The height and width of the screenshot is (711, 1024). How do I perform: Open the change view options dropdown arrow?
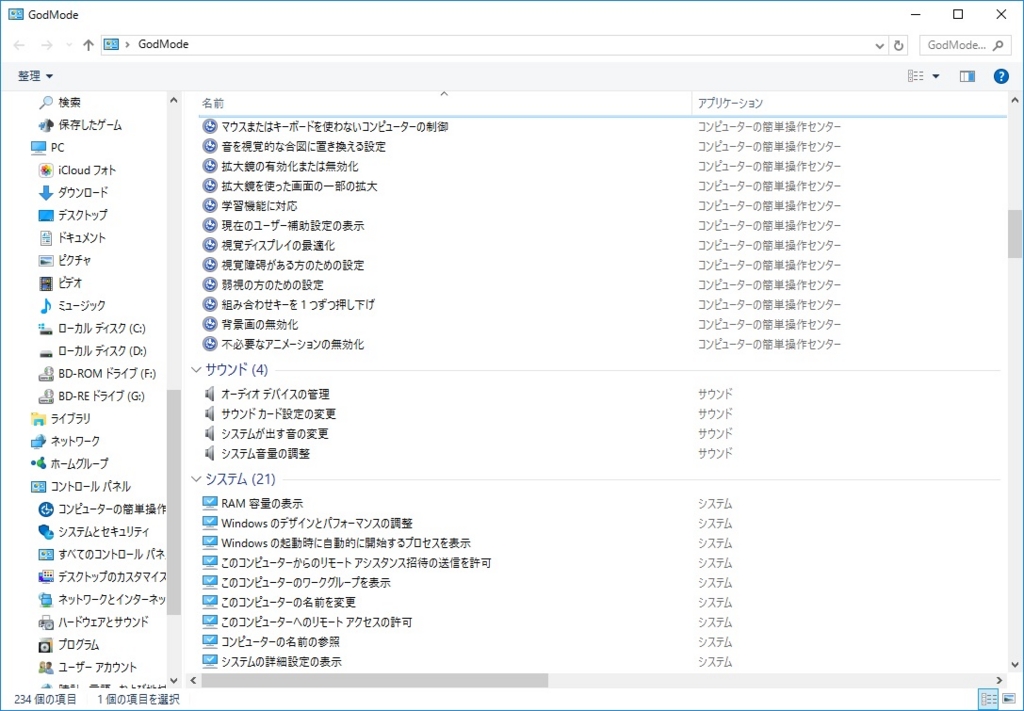pyautogui.click(x=936, y=76)
